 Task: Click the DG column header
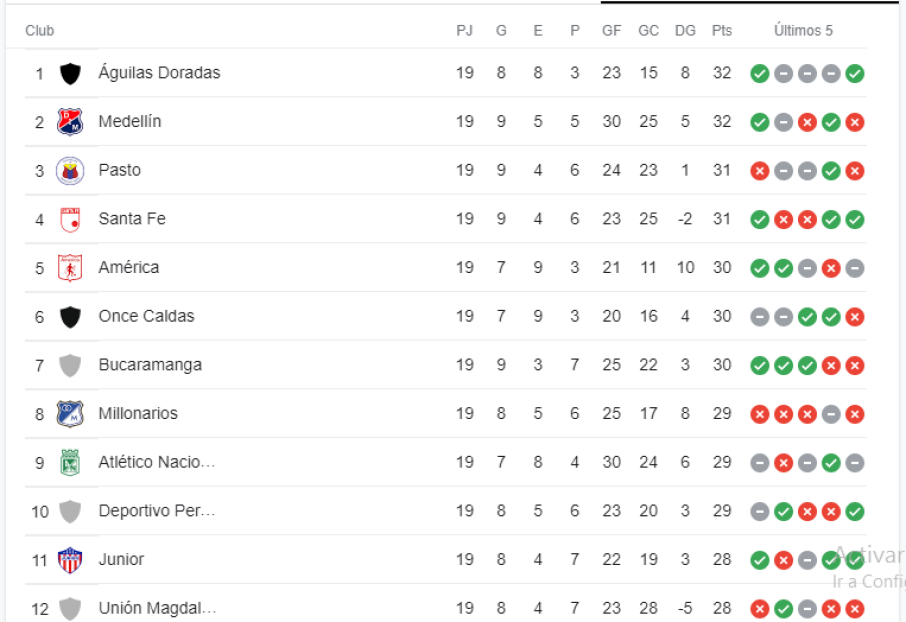pyautogui.click(x=685, y=31)
